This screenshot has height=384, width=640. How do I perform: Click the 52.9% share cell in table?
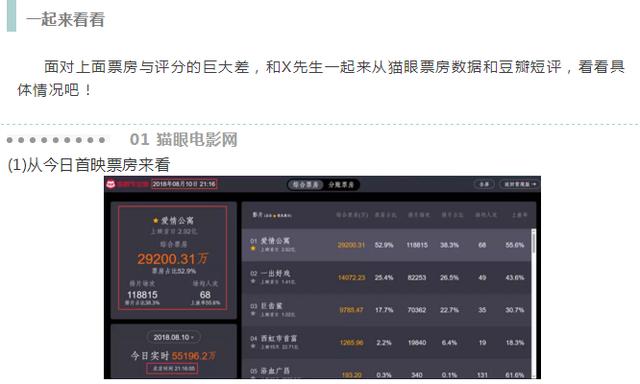tap(384, 245)
